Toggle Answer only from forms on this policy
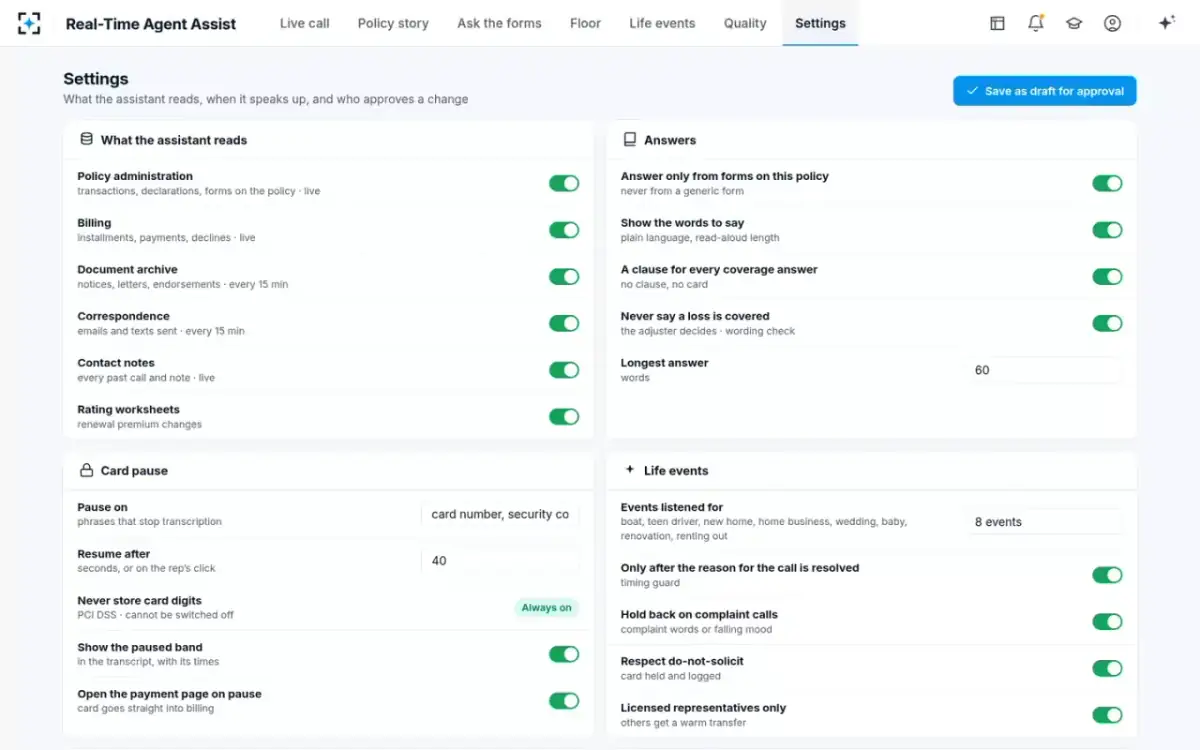Image resolution: width=1200 pixels, height=750 pixels. (1107, 183)
